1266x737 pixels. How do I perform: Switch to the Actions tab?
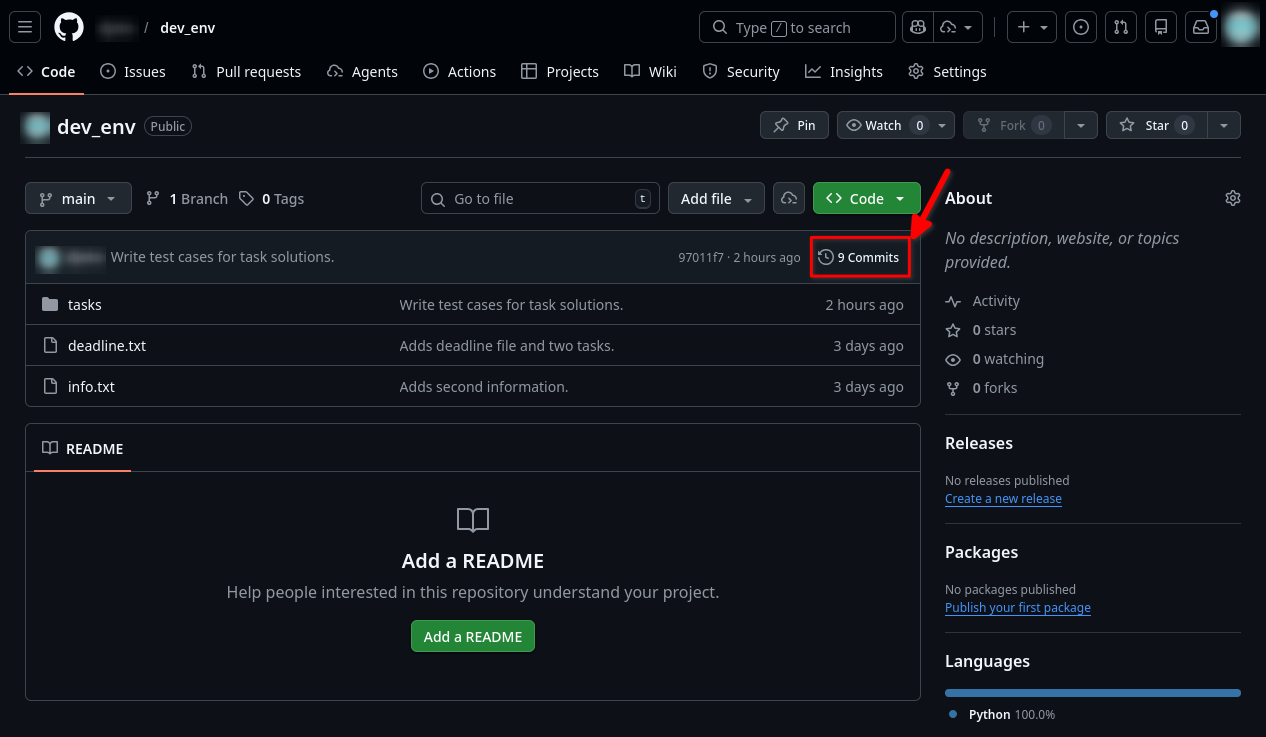pos(460,72)
